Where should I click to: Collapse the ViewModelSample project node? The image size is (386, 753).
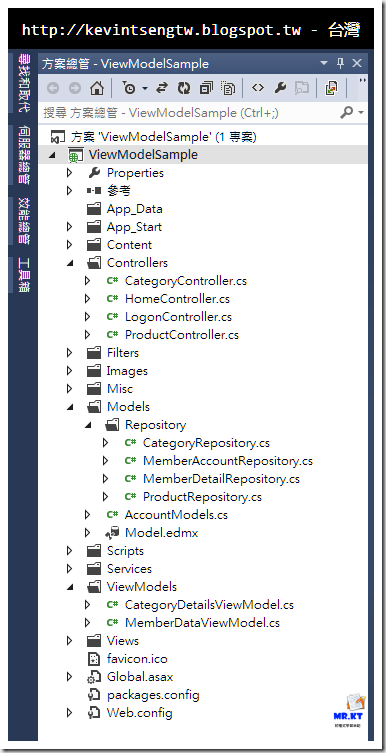click(x=52, y=155)
